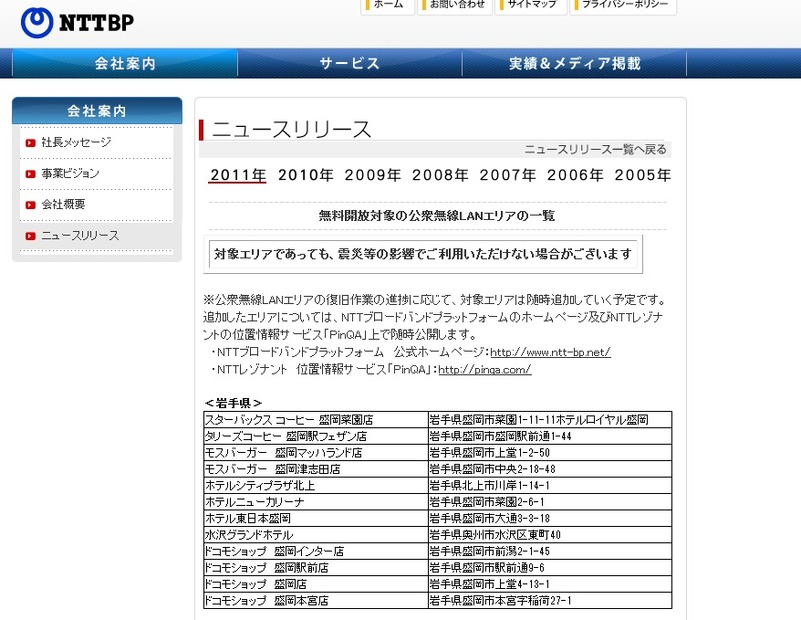
Task: Click red arrow icon beside 社長メッセージ
Action: pos(30,143)
